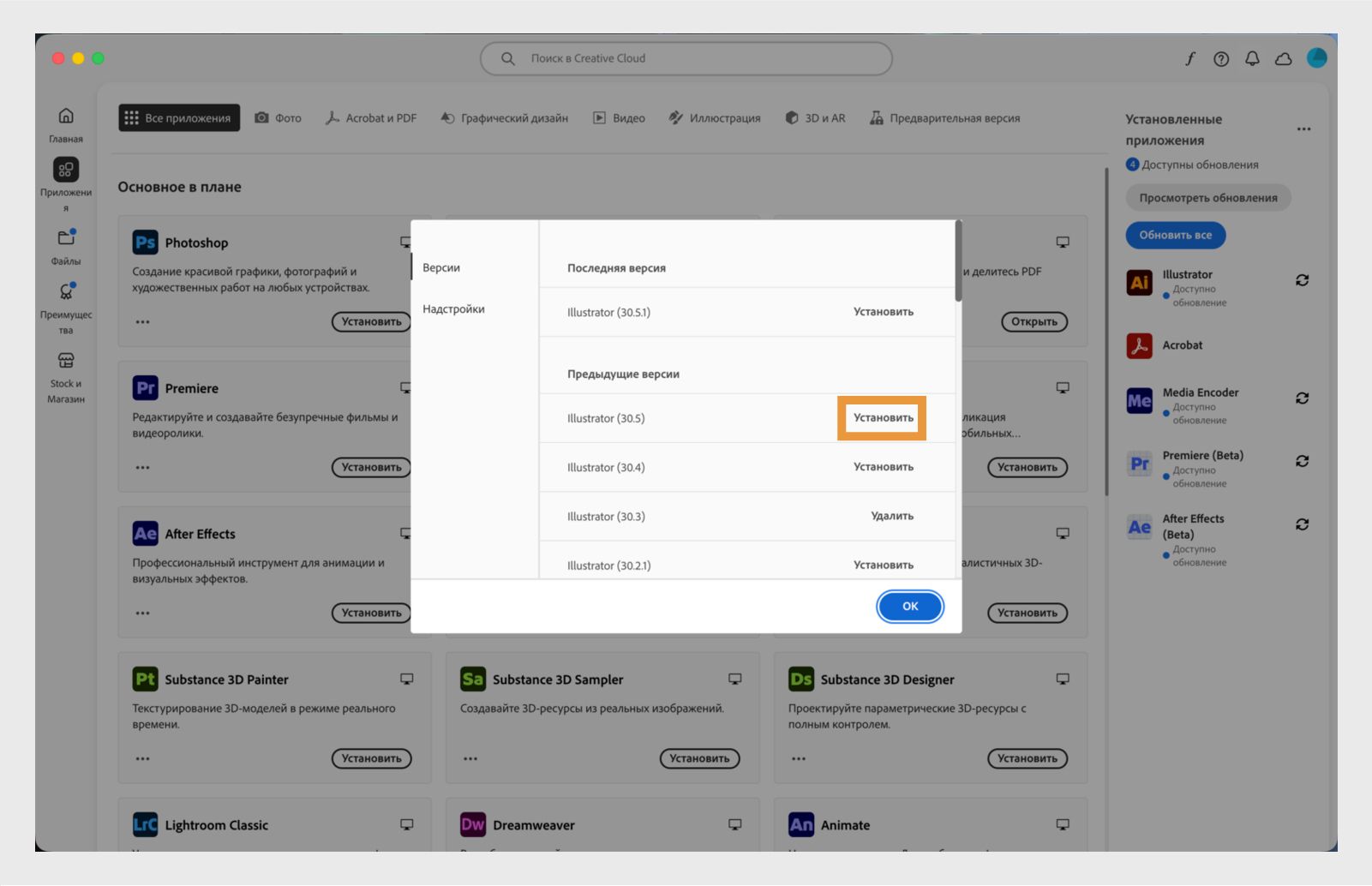Open Photoshop card three-dot menu

click(x=142, y=322)
